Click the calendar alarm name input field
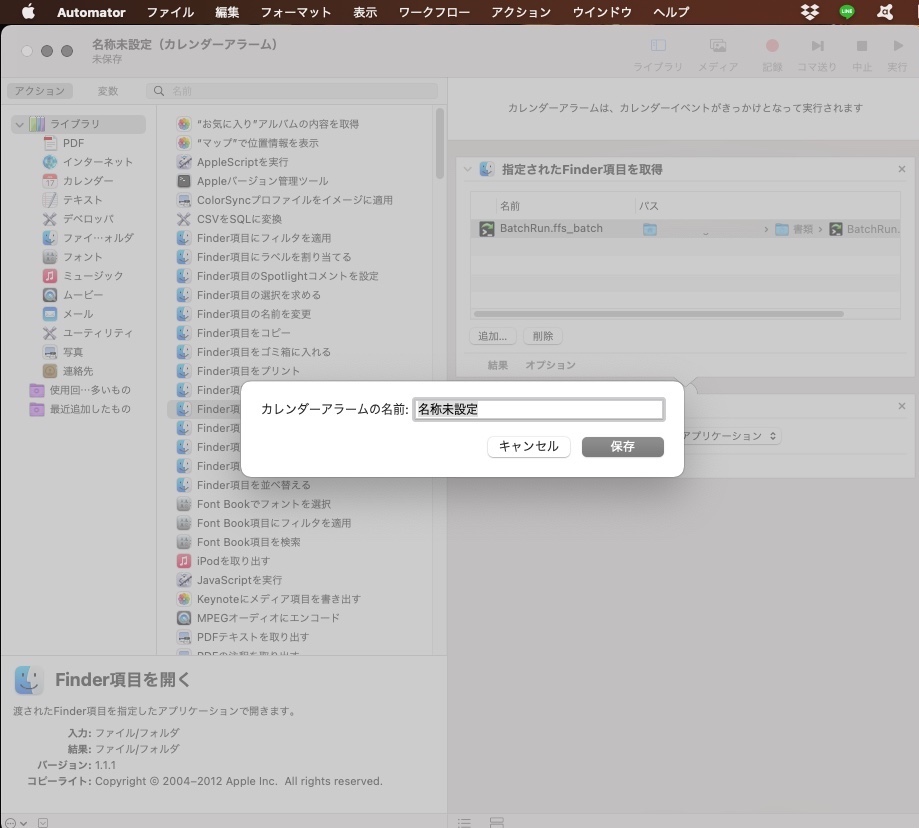The image size is (919, 828). [538, 409]
